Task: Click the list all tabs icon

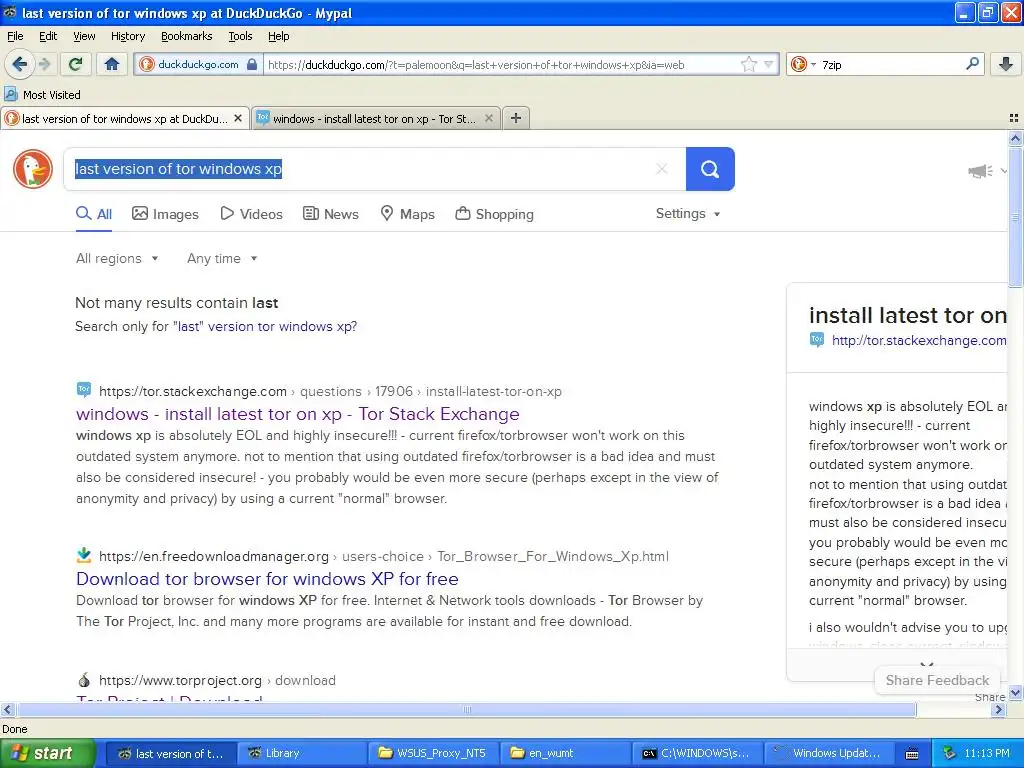Action: pos(1014,118)
